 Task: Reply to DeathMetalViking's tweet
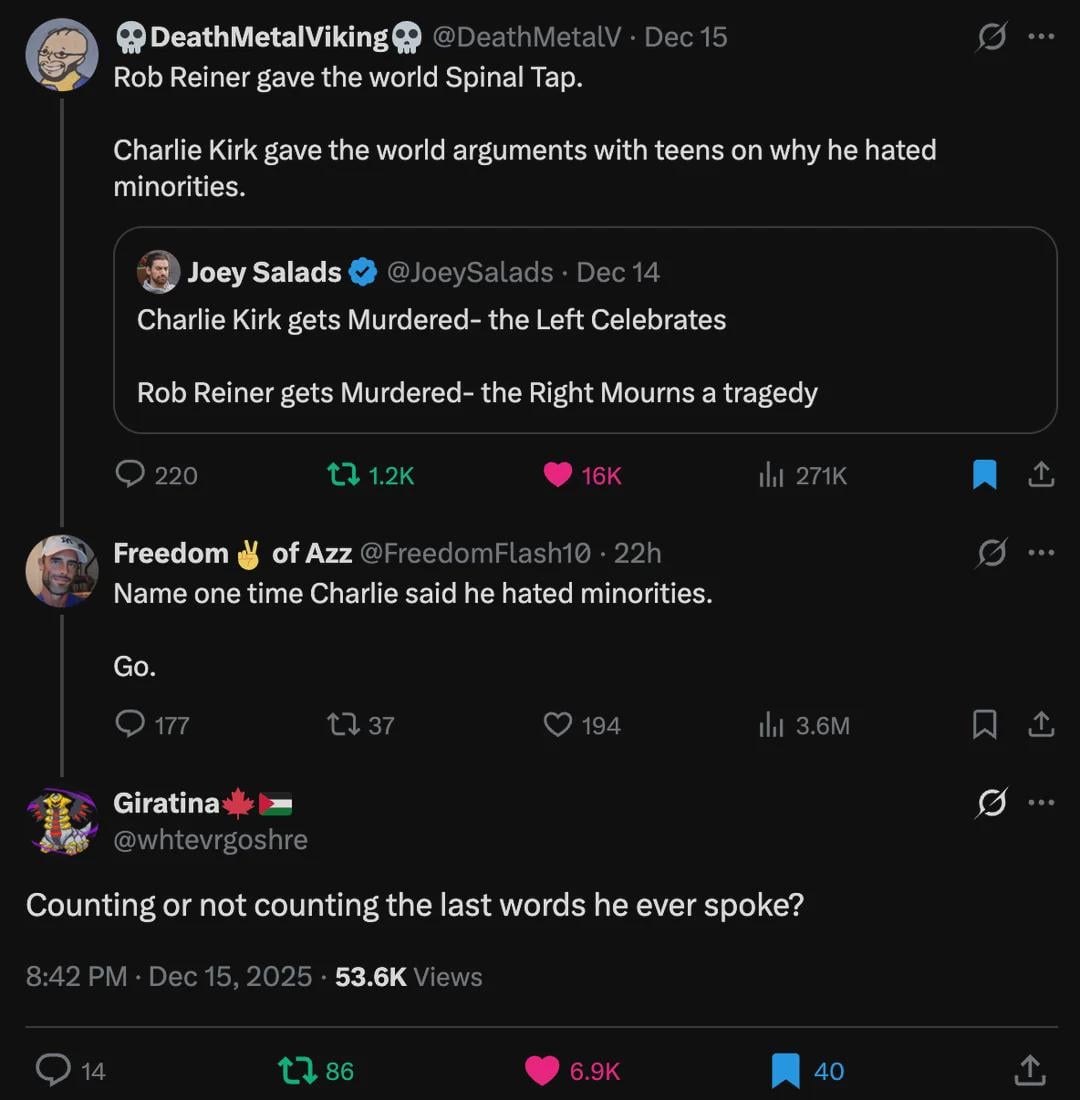click(131, 475)
